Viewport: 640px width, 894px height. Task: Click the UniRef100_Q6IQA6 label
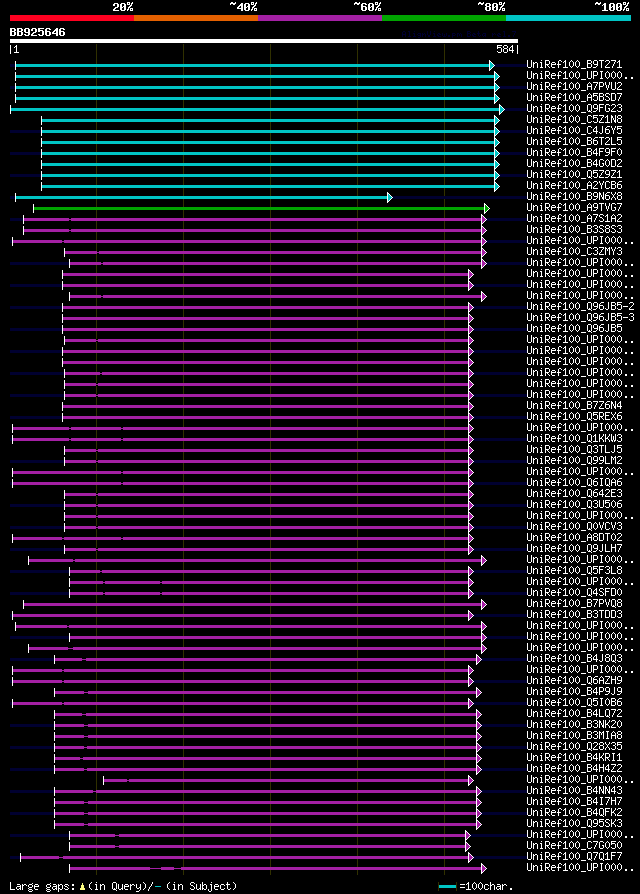click(574, 482)
